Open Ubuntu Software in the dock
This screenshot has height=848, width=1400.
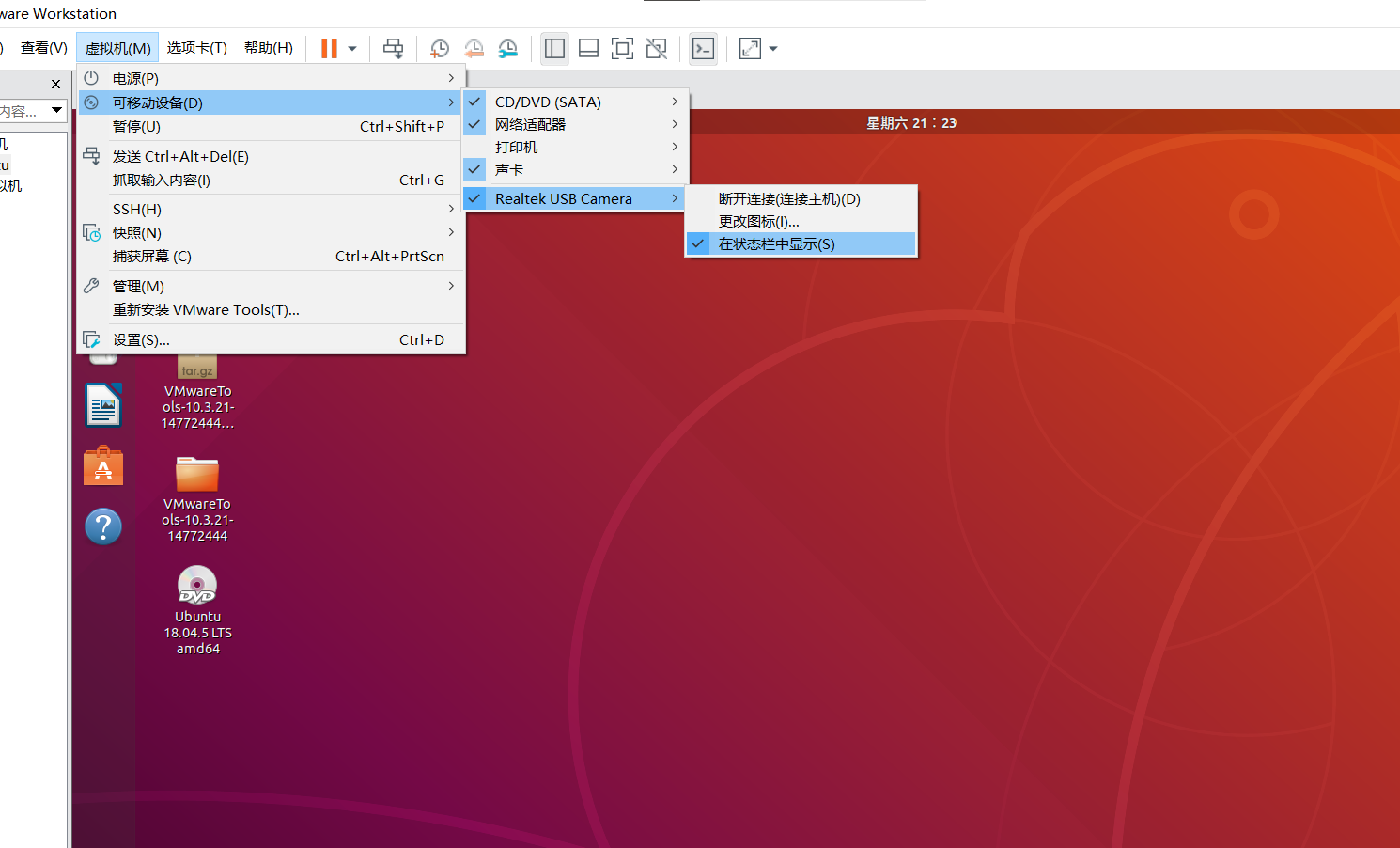coord(103,466)
